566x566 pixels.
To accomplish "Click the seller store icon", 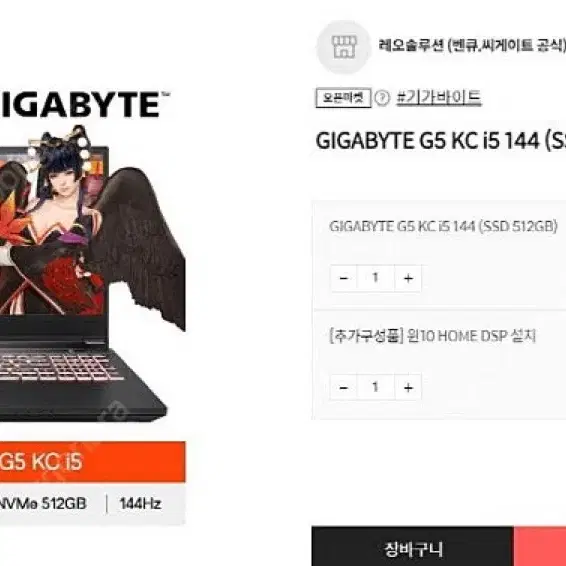I will [x=344, y=47].
